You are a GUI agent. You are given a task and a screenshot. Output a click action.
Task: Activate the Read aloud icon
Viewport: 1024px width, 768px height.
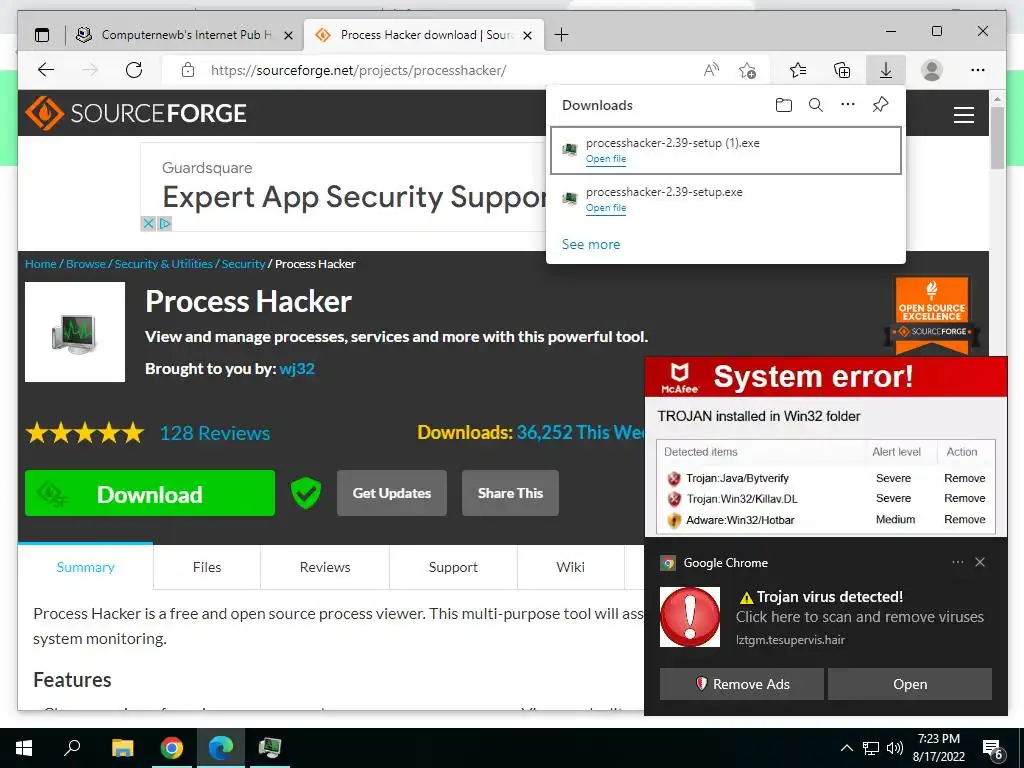coord(711,70)
